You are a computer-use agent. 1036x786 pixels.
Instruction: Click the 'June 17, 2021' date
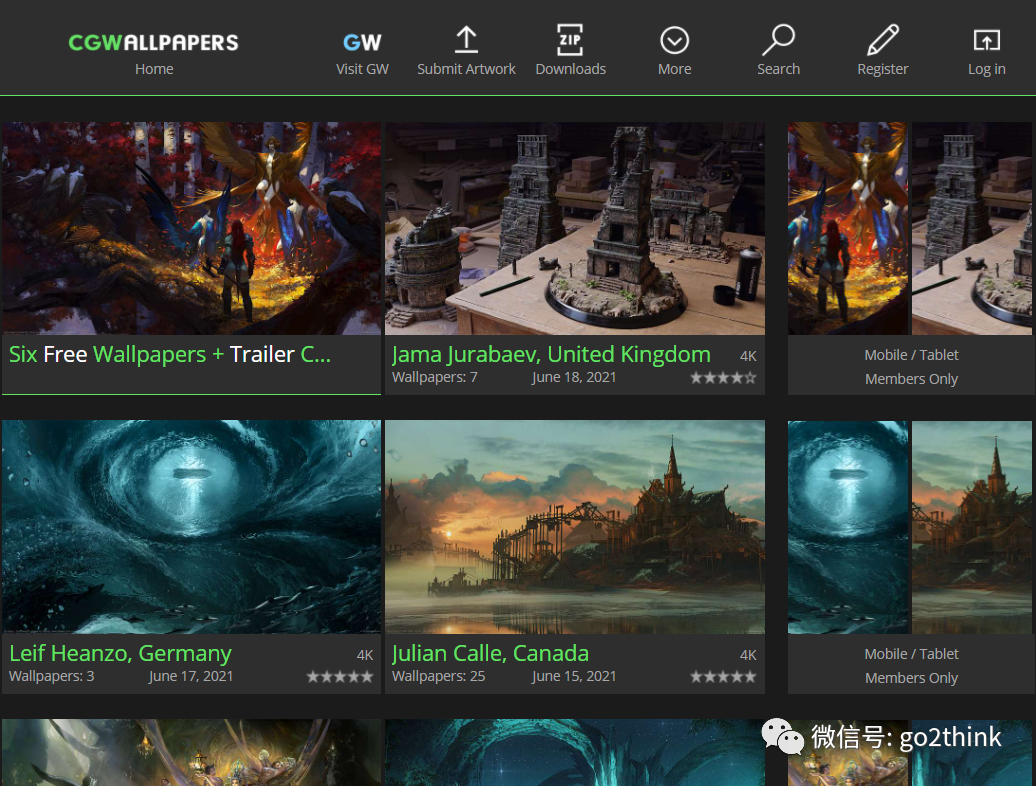coord(190,676)
